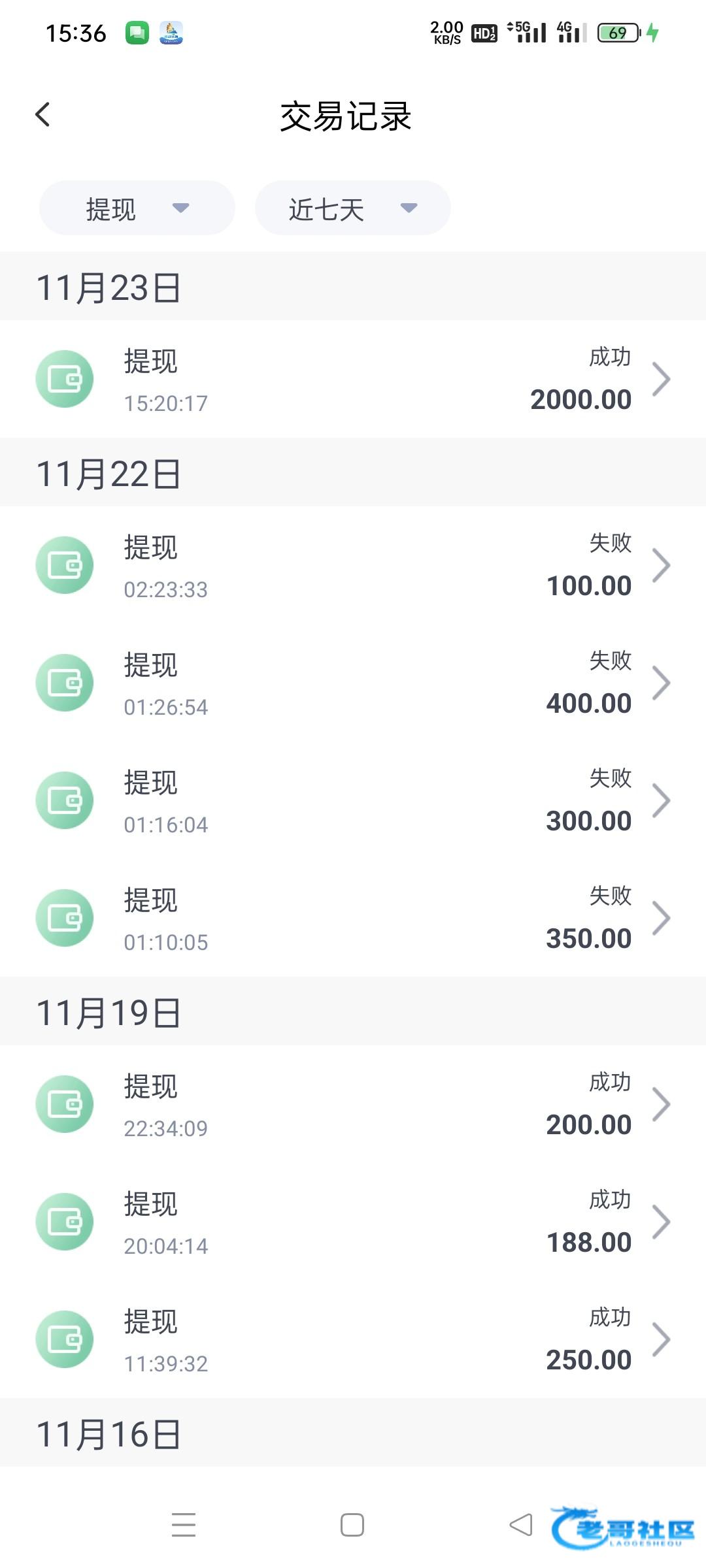Image resolution: width=706 pixels, height=1568 pixels.
Task: Open details chevron for failed 100.00 withdrawal
Action: (x=661, y=566)
